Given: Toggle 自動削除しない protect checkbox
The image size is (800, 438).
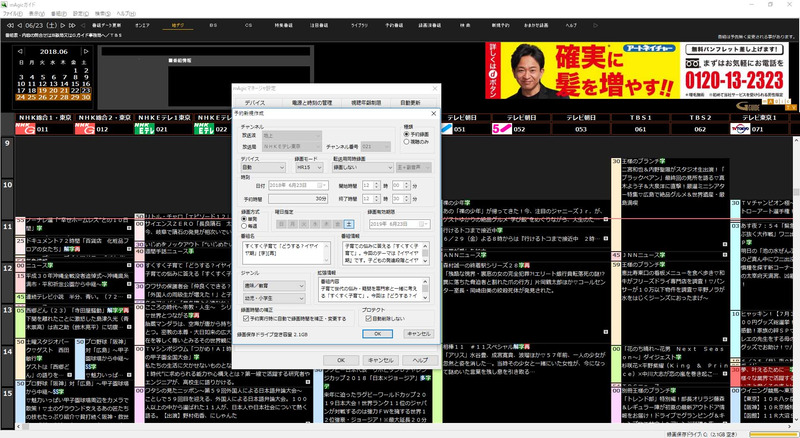Looking at the screenshot, I should tap(368, 319).
